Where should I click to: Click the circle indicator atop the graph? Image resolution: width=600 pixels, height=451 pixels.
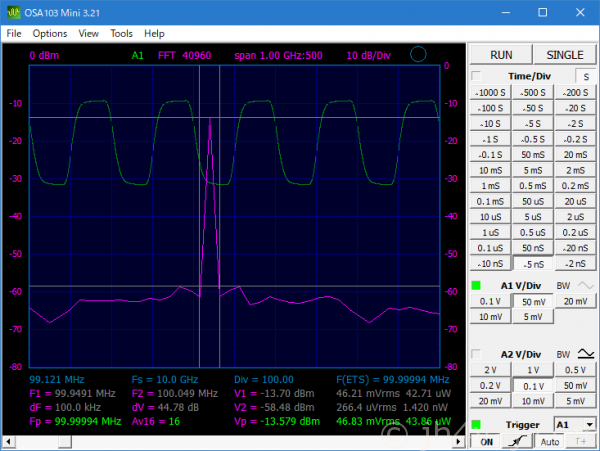[x=418, y=54]
